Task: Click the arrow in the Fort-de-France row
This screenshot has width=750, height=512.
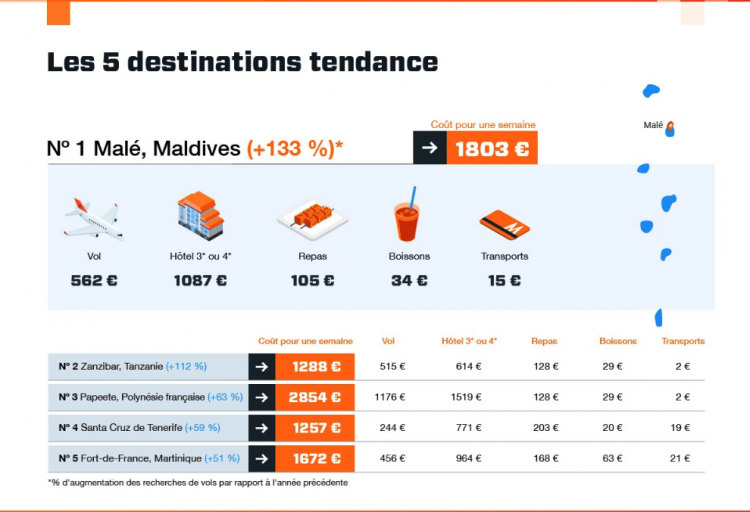Action: 262,458
